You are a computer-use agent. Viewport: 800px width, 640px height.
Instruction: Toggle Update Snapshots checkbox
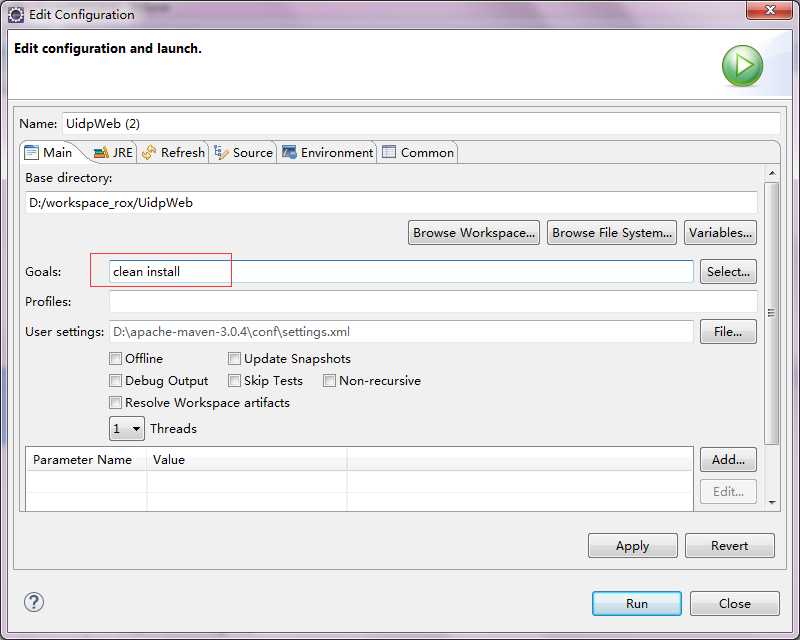coord(235,359)
